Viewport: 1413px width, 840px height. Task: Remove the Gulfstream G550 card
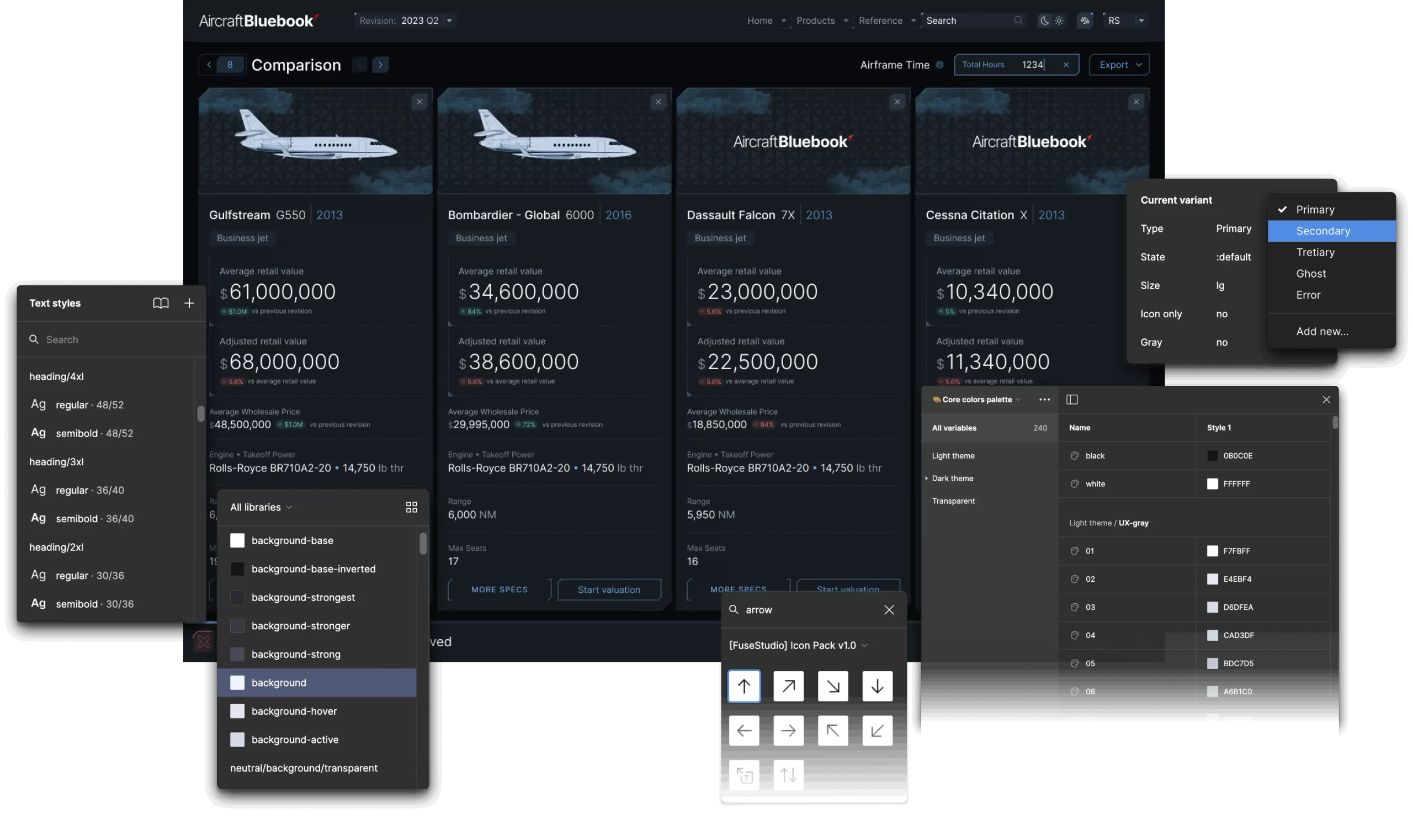click(x=419, y=102)
